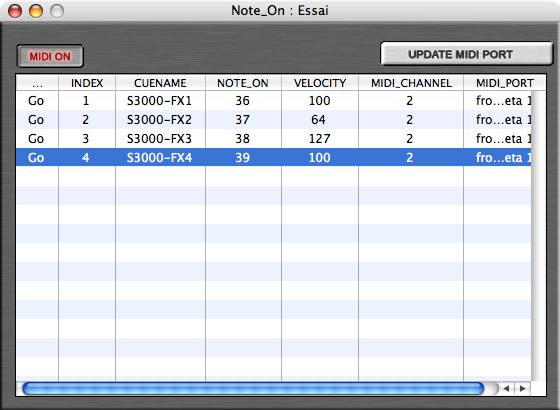Click the scroll left arrow
Image resolution: width=560 pixels, height=410 pixels.
(506, 388)
